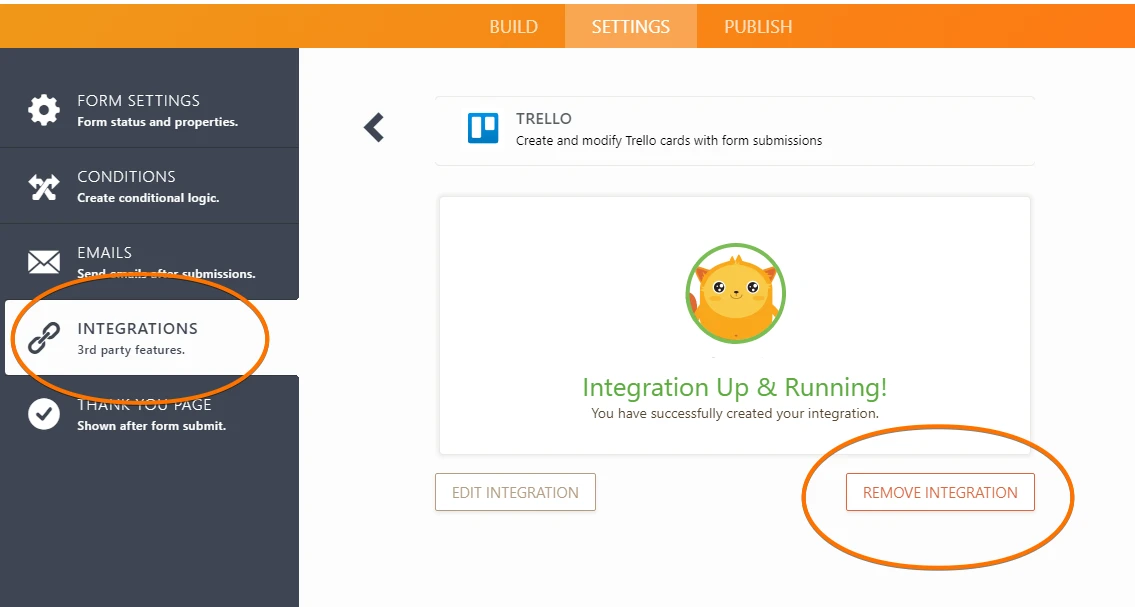Click the REMOVE INTEGRATION button
Screen dimensions: 1135x607
[x=940, y=492]
